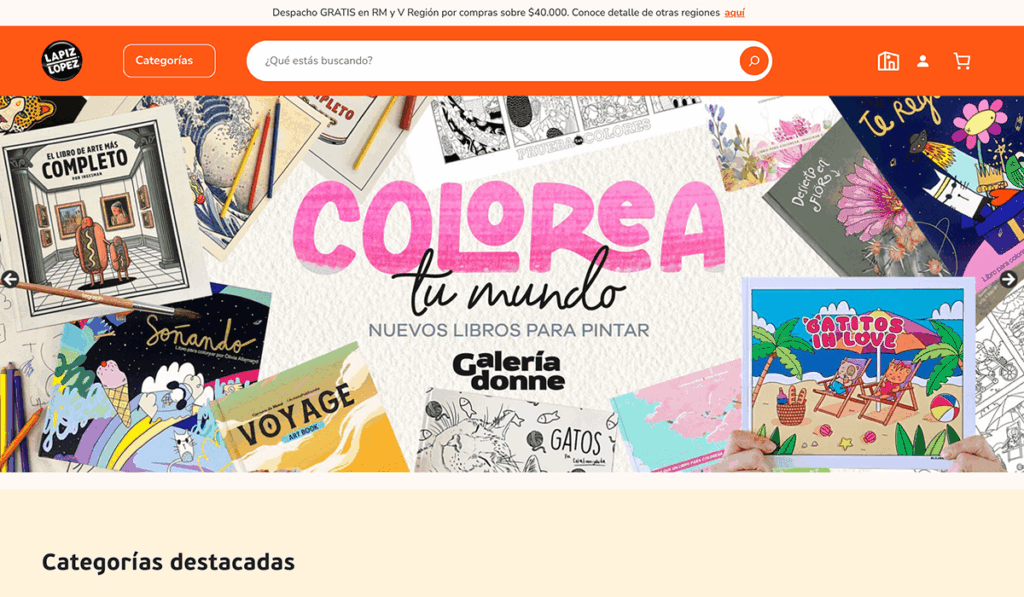Open the shopping cart icon
The image size is (1024, 597).
click(962, 61)
